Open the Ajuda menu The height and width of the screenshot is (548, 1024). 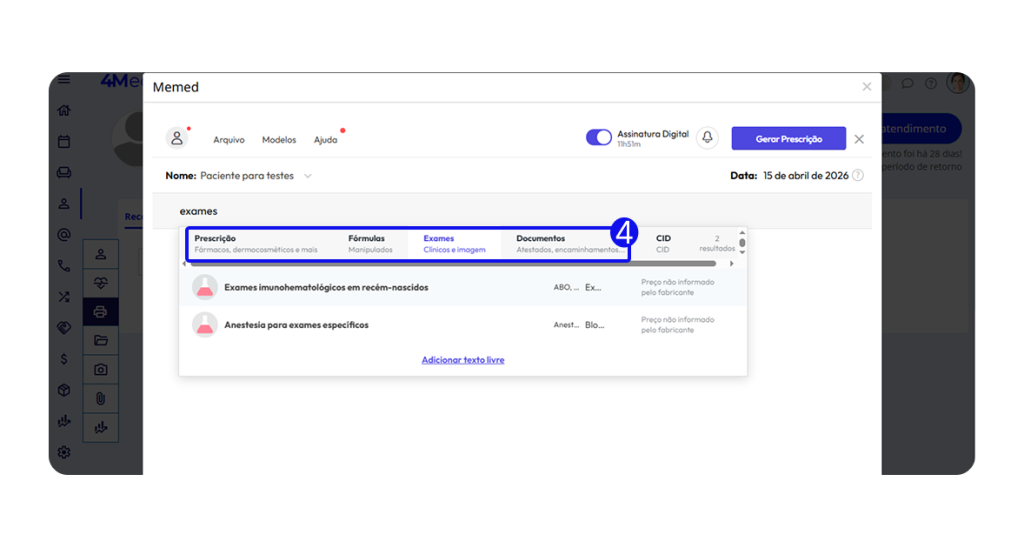click(325, 140)
